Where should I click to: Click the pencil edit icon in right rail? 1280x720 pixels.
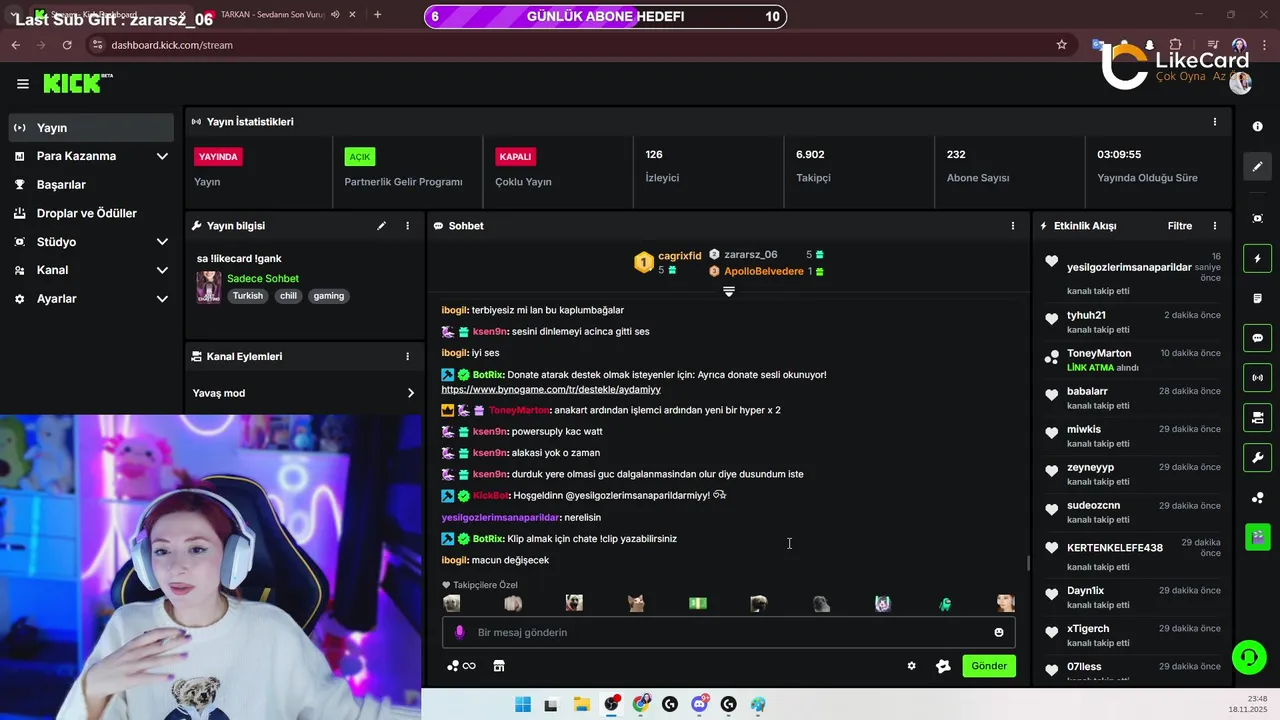[1257, 167]
